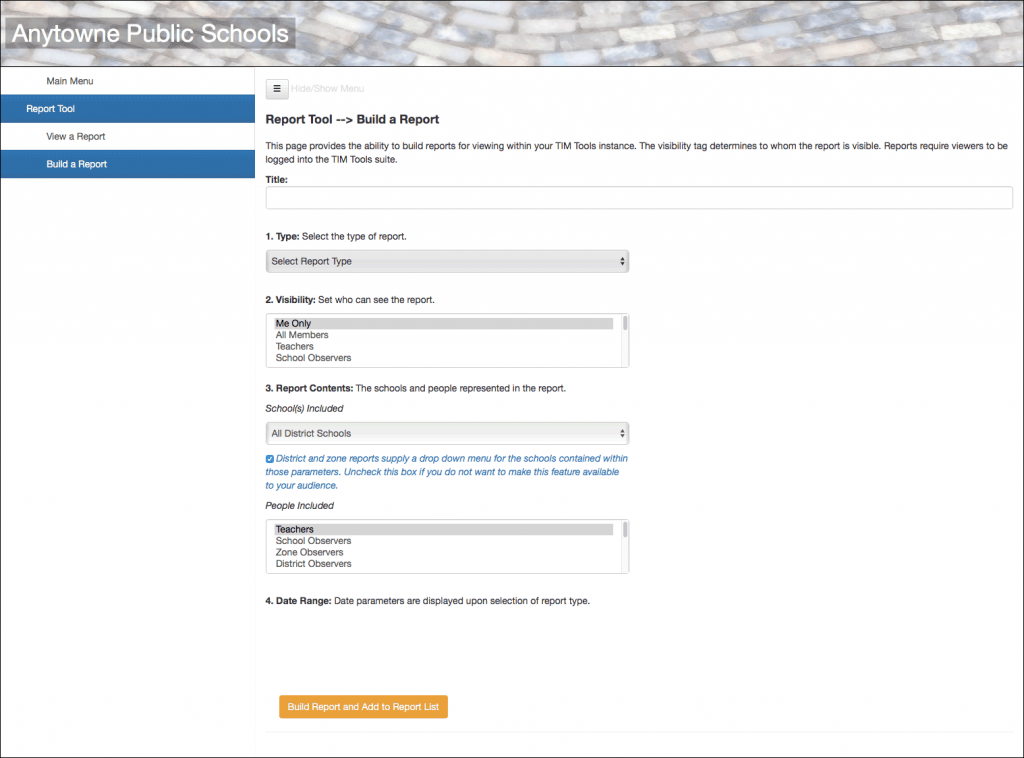Choose 'Zone Observers' under People Included
The width and height of the screenshot is (1024, 758).
coord(350,552)
